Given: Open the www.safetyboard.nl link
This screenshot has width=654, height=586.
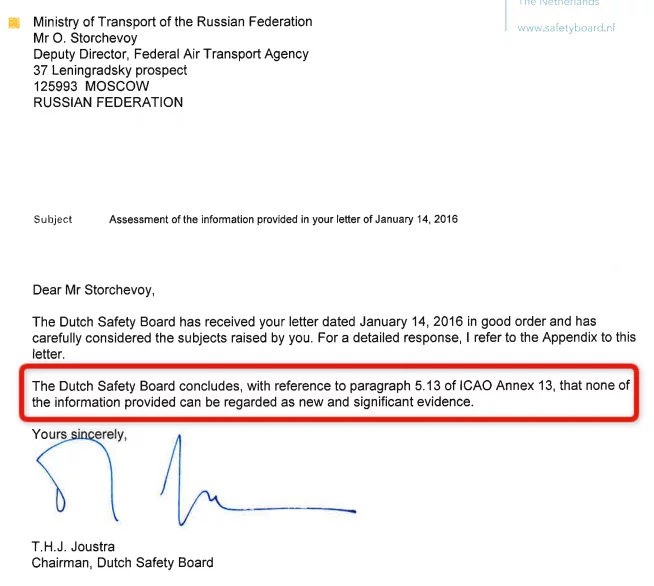Looking at the screenshot, I should point(566,28).
